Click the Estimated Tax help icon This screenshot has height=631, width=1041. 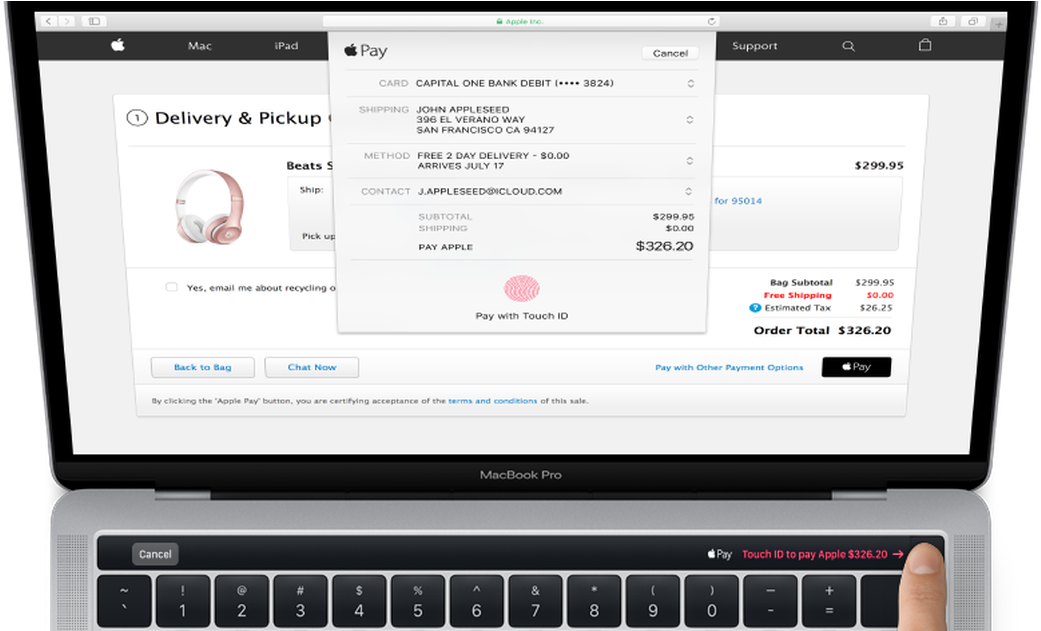755,308
